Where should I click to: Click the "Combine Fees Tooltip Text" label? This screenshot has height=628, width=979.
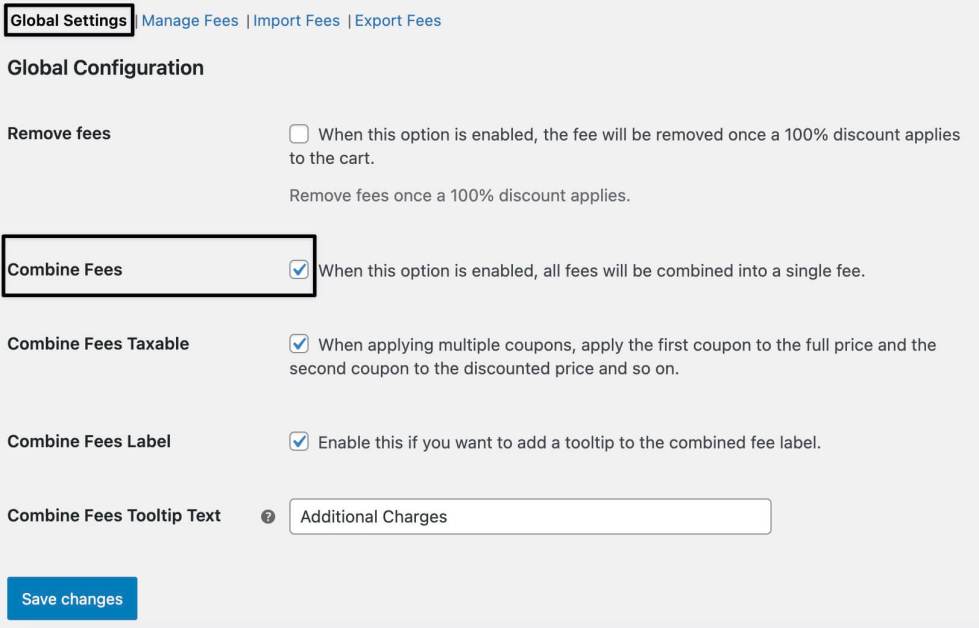[x=114, y=515]
